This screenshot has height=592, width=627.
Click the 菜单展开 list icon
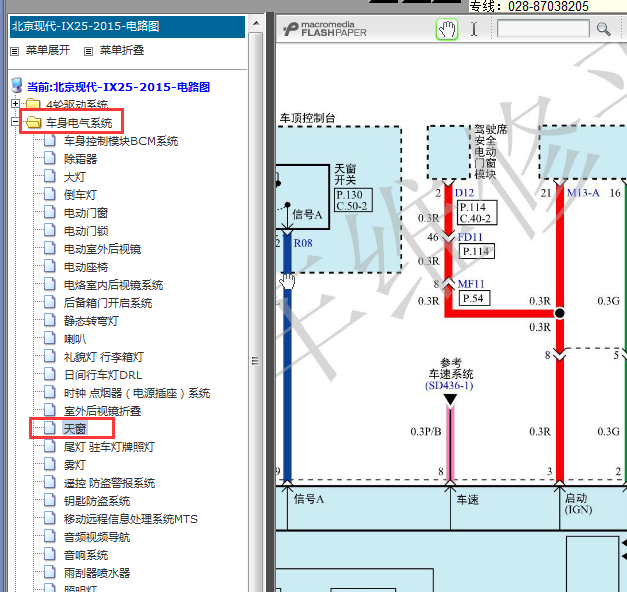point(14,51)
